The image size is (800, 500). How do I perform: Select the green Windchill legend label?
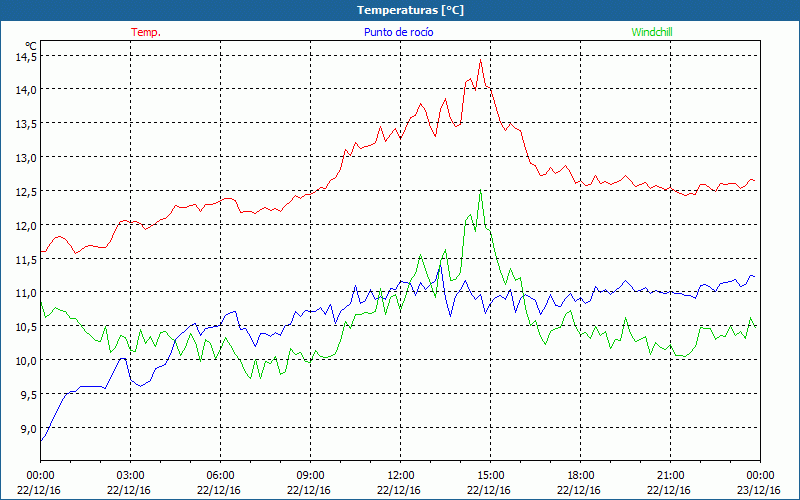tap(652, 32)
